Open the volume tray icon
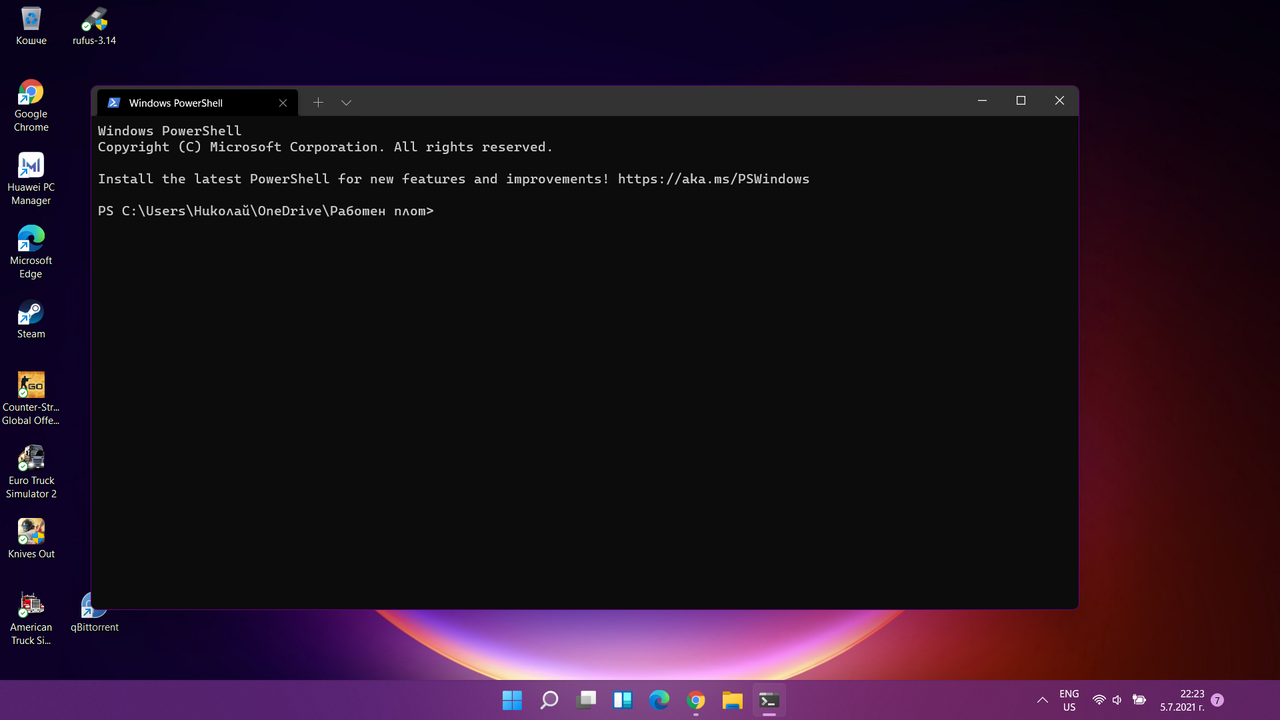Image resolution: width=1280 pixels, height=720 pixels. coord(1117,700)
